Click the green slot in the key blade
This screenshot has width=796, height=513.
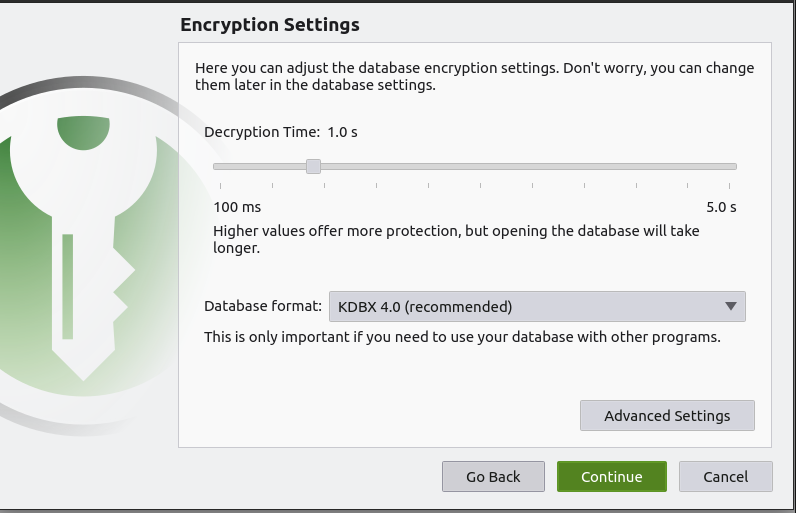point(68,286)
